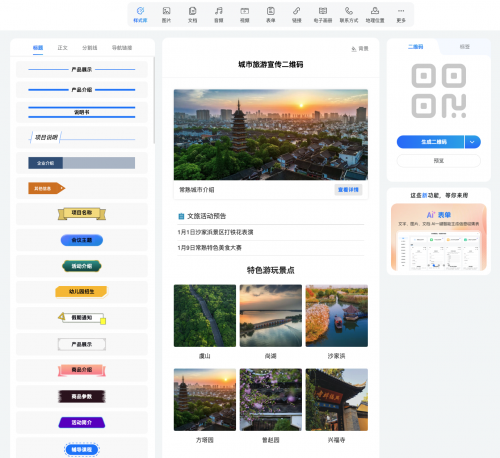The image size is (500, 458).
Task: Open the 样式库 style library tool
Action: [x=140, y=15]
